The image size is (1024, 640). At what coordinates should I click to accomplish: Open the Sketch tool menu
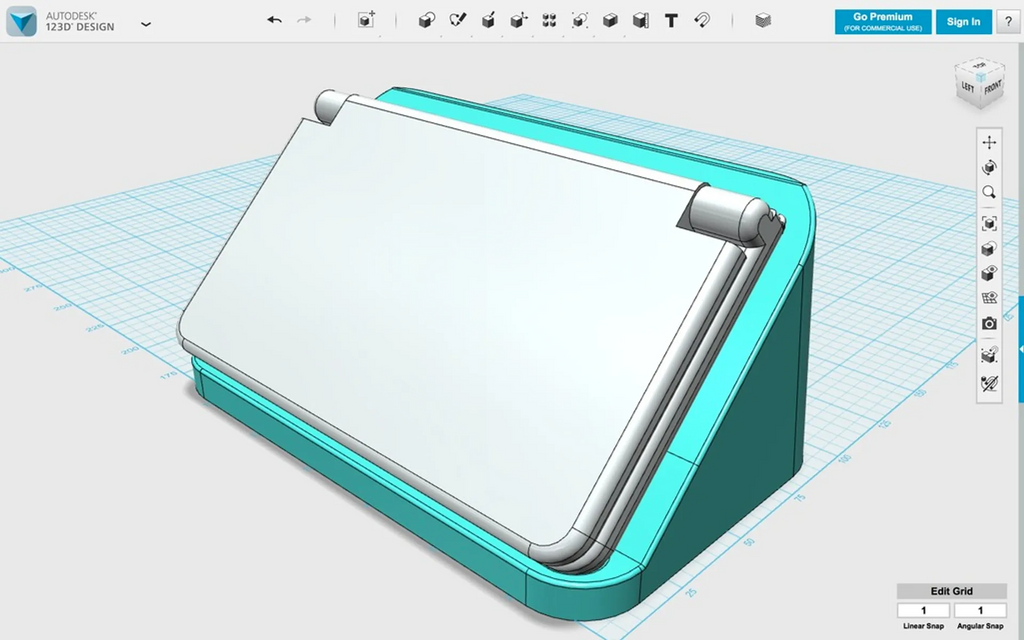click(x=458, y=20)
